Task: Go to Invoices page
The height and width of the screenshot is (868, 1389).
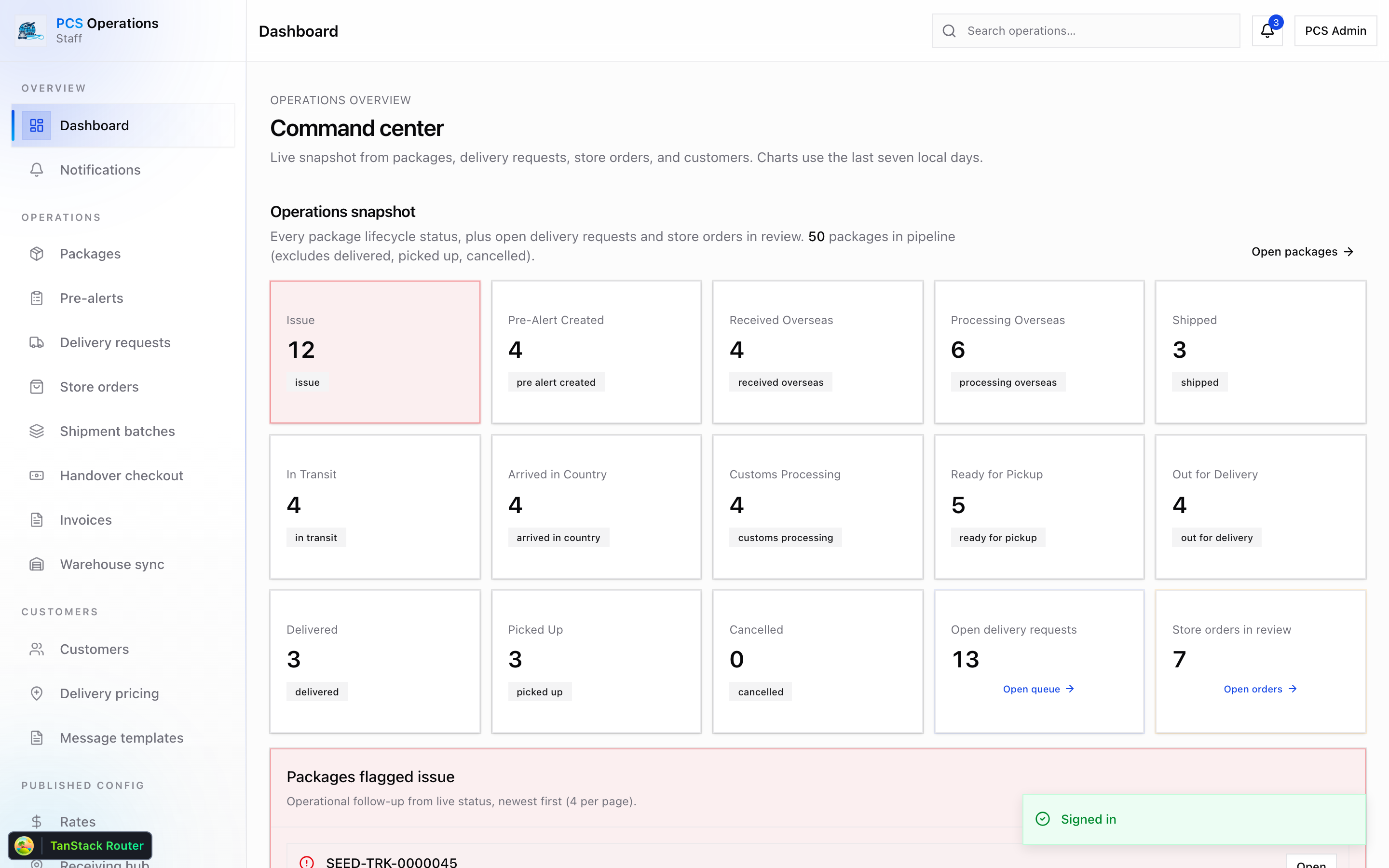Action: click(123, 520)
